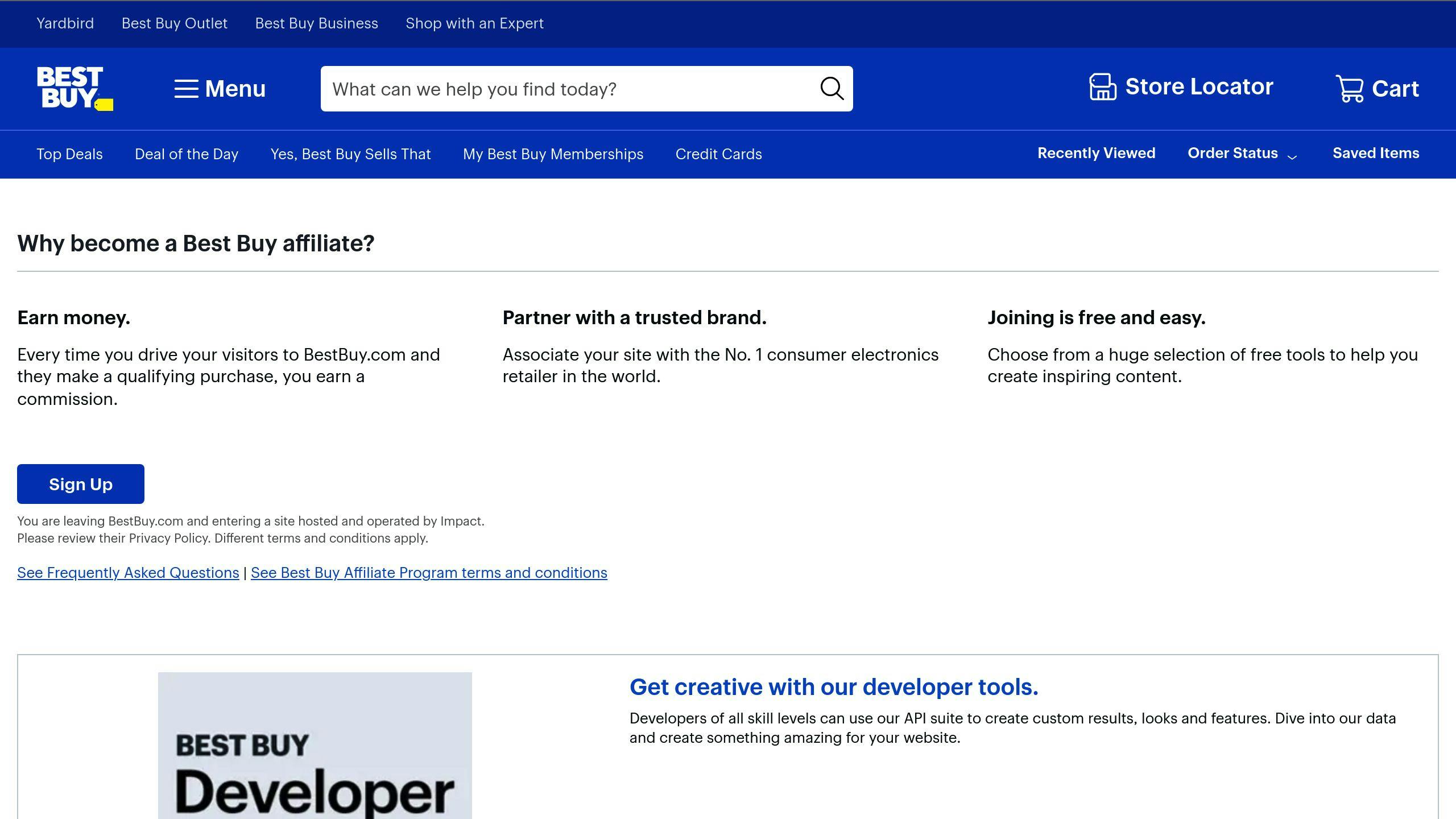Visit Best Buy Business
1456x819 pixels.
[x=316, y=23]
